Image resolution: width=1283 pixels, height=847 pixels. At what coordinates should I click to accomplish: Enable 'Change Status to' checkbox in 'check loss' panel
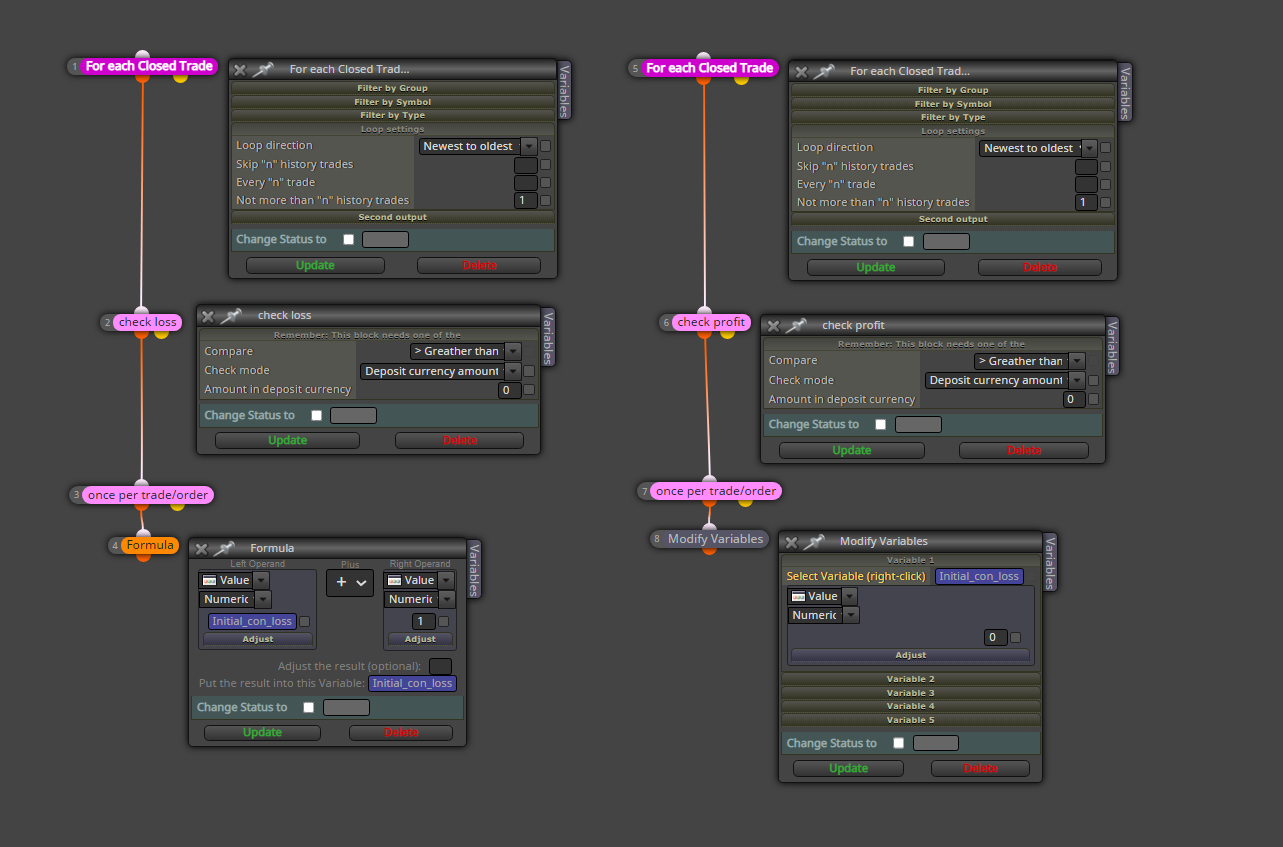(x=316, y=415)
